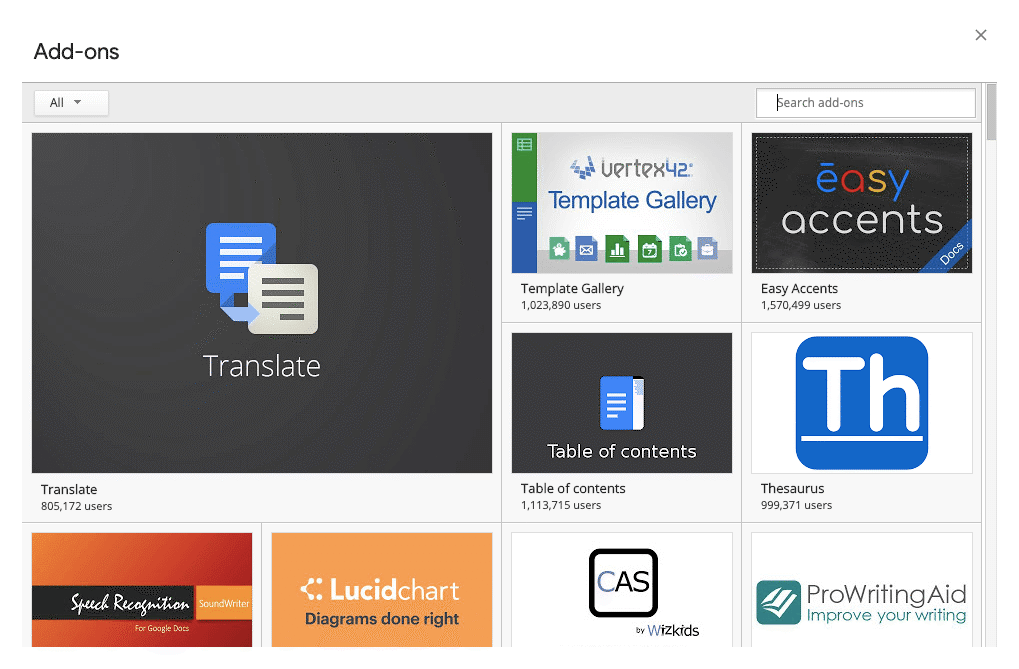This screenshot has height=669, width=1019.
Task: Click the 1,113,715 users text
Action: [x=561, y=505]
